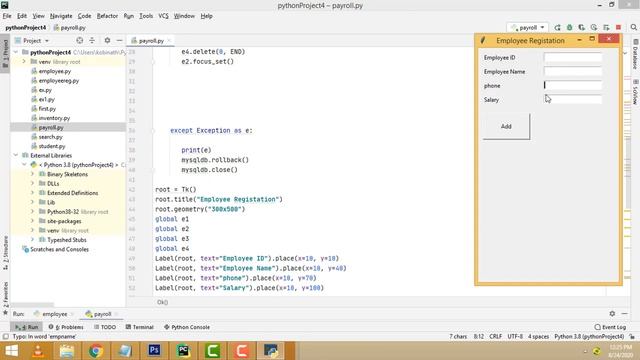The height and width of the screenshot is (360, 640).
Task: Click the Python 3.8 interpreter status
Action: [x=589, y=337]
